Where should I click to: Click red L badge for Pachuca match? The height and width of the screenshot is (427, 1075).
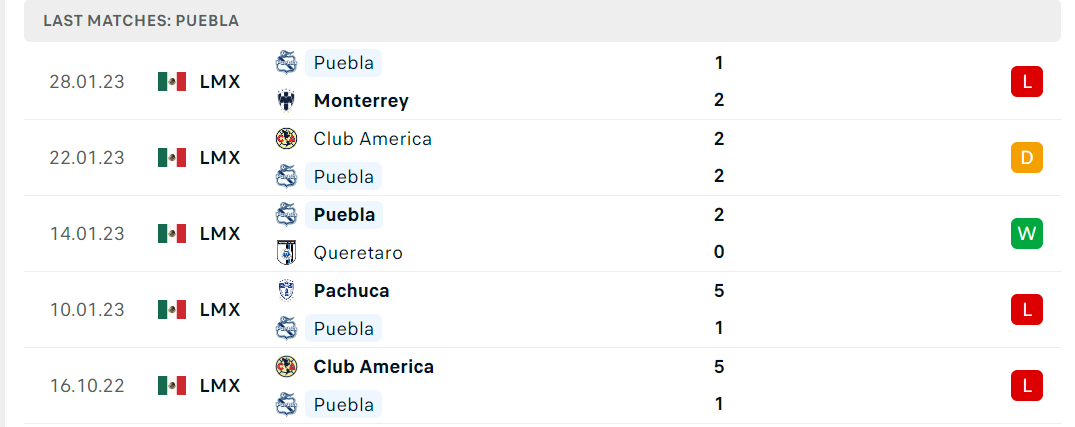point(1026,310)
